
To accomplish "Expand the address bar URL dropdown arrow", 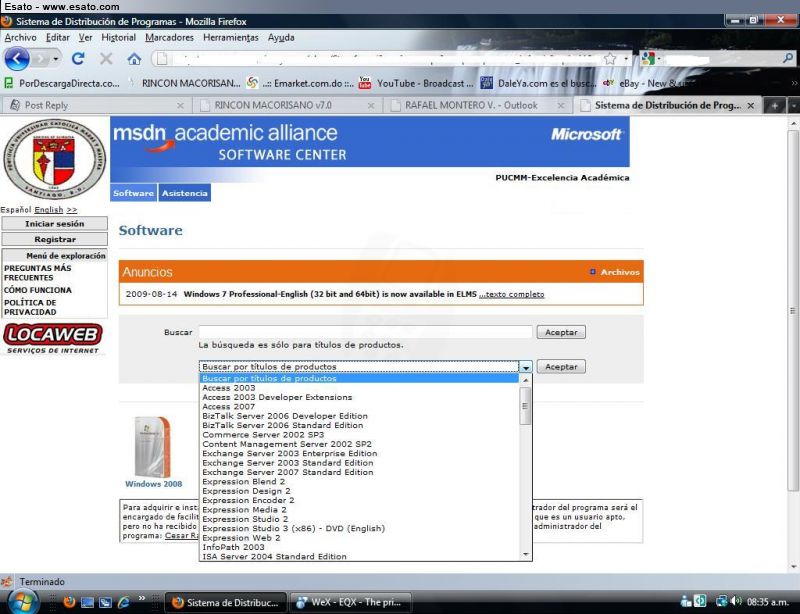I will tap(626, 59).
